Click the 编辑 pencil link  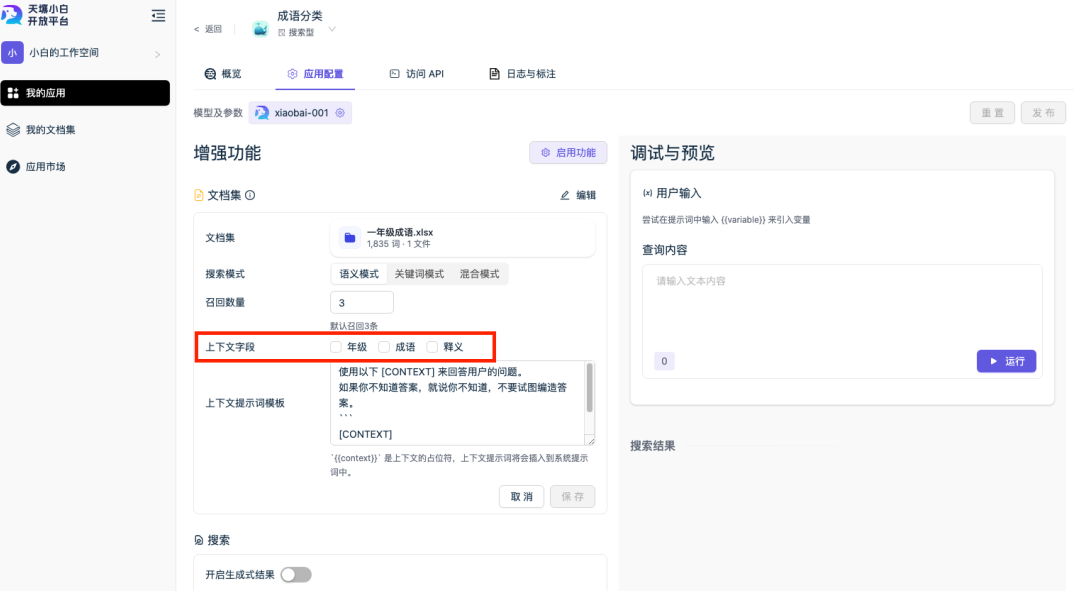(578, 195)
